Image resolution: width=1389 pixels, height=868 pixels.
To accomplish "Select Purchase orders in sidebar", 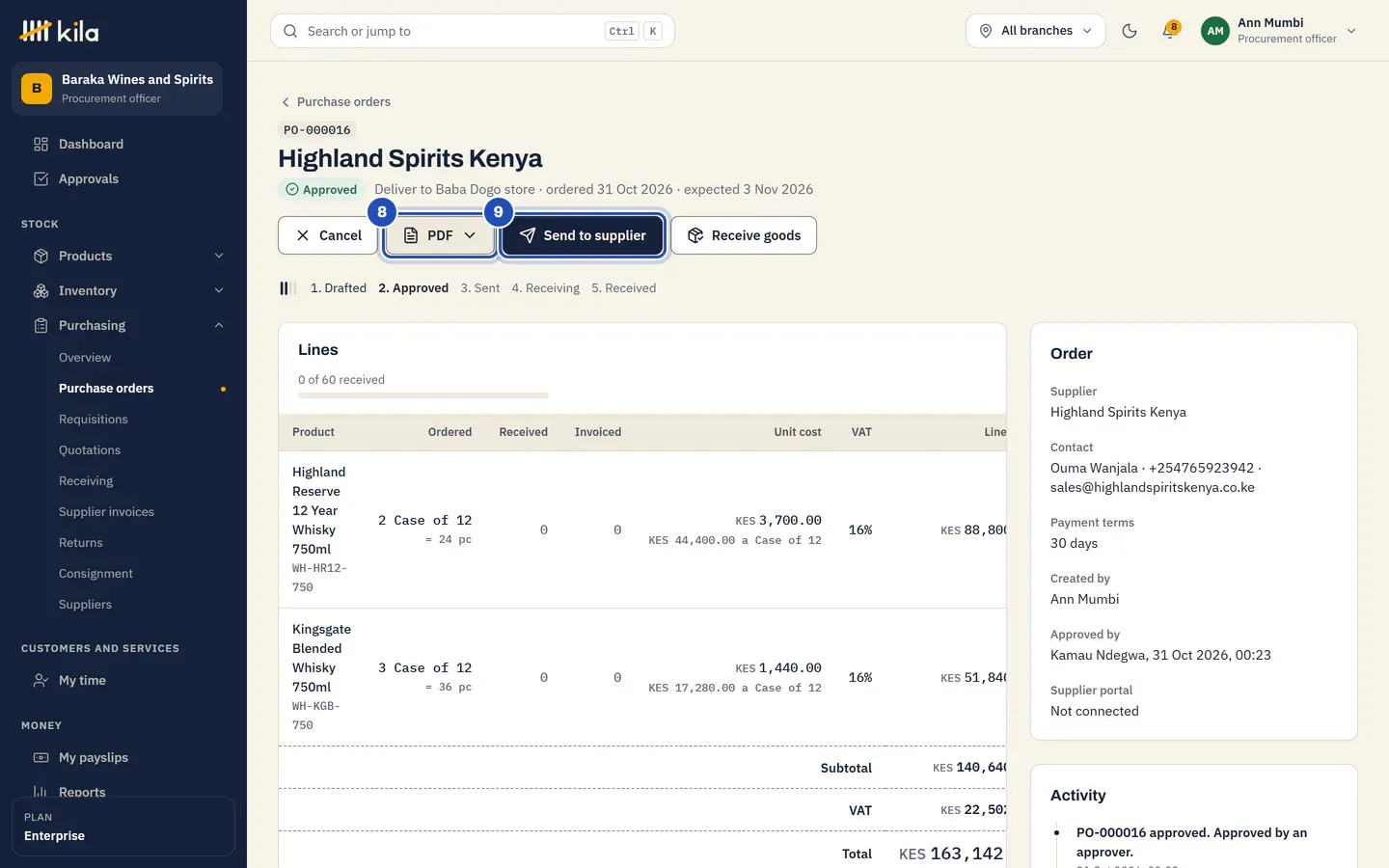I will pos(106,389).
